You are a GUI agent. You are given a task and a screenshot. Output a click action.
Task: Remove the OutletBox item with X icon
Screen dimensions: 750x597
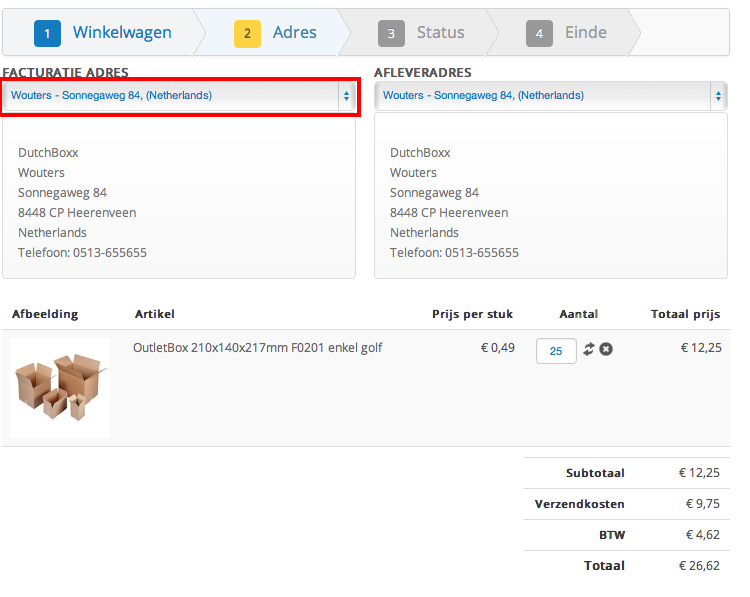click(606, 349)
